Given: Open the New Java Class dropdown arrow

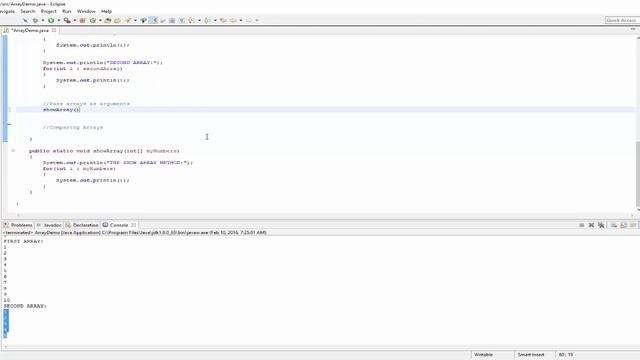Looking at the screenshot, I should point(100,20).
